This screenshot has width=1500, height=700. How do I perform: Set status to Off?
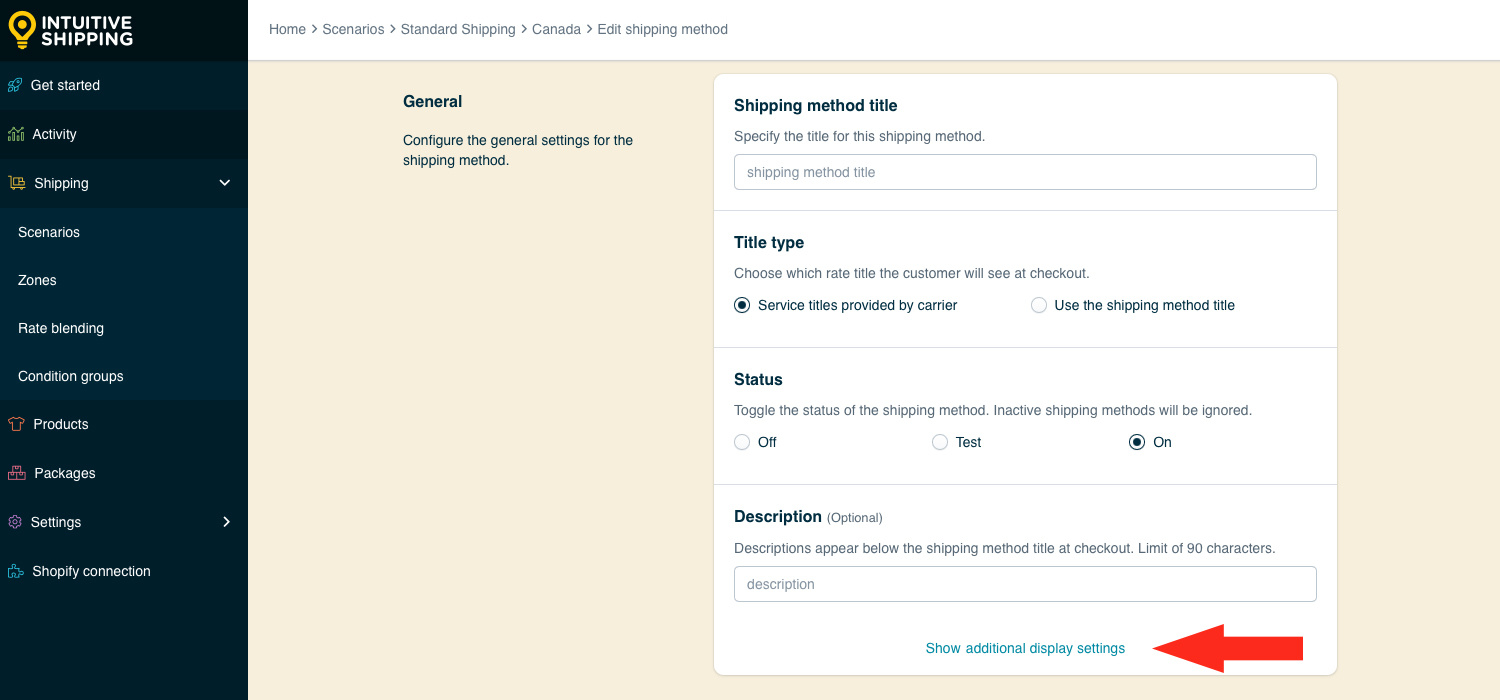(x=742, y=442)
